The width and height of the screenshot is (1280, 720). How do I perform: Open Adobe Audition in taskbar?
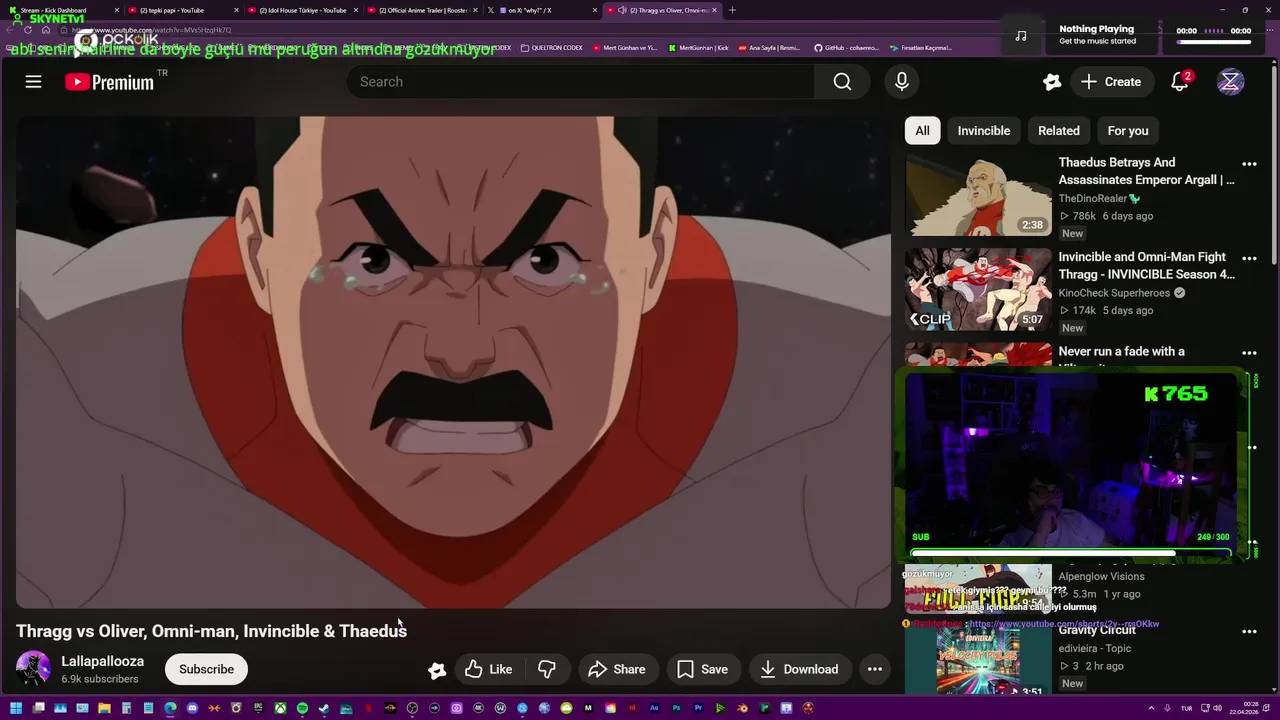(x=654, y=709)
